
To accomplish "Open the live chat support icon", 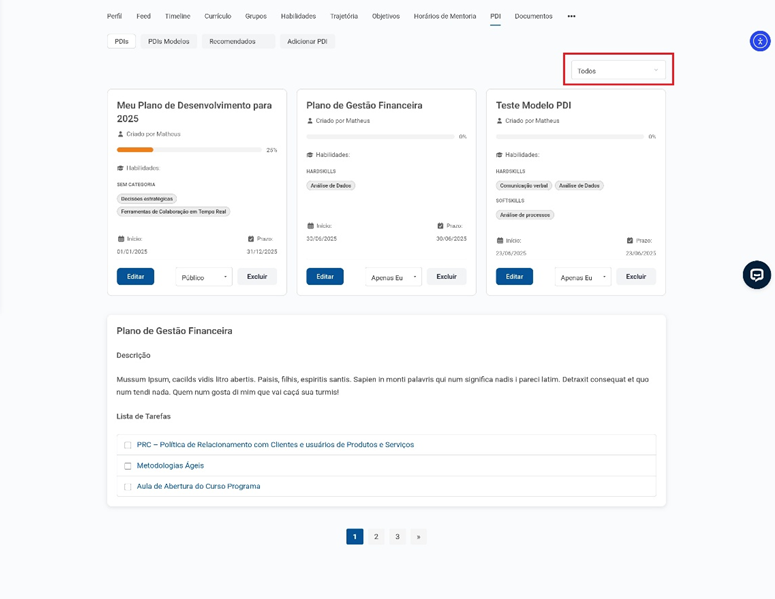I will [756, 275].
